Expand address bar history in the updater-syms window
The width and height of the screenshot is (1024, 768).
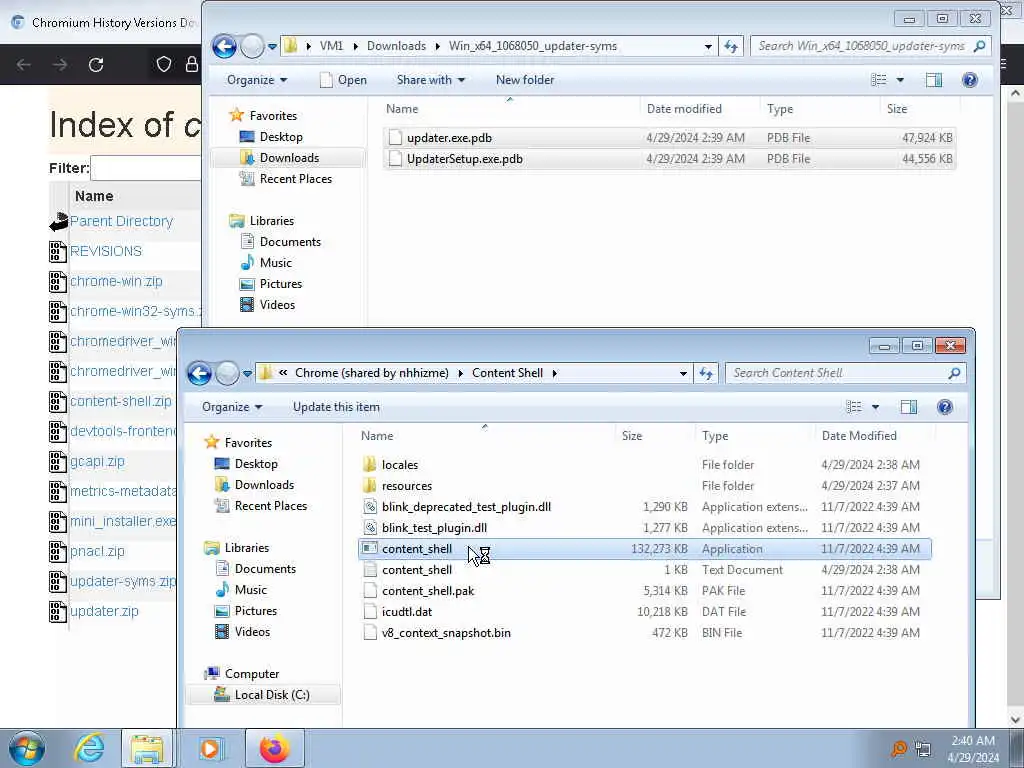coord(708,46)
